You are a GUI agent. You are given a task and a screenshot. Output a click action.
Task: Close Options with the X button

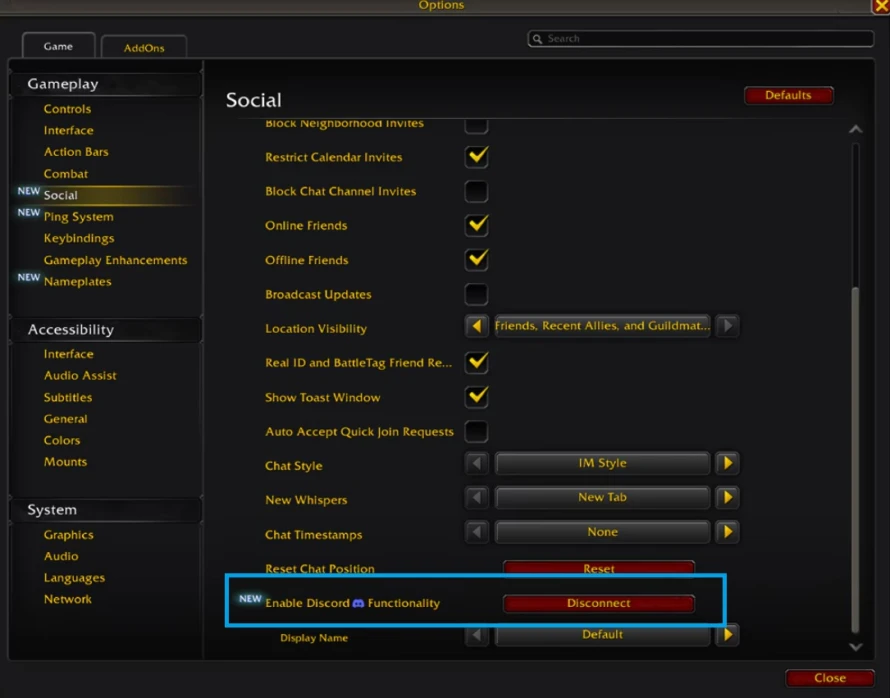(881, 6)
